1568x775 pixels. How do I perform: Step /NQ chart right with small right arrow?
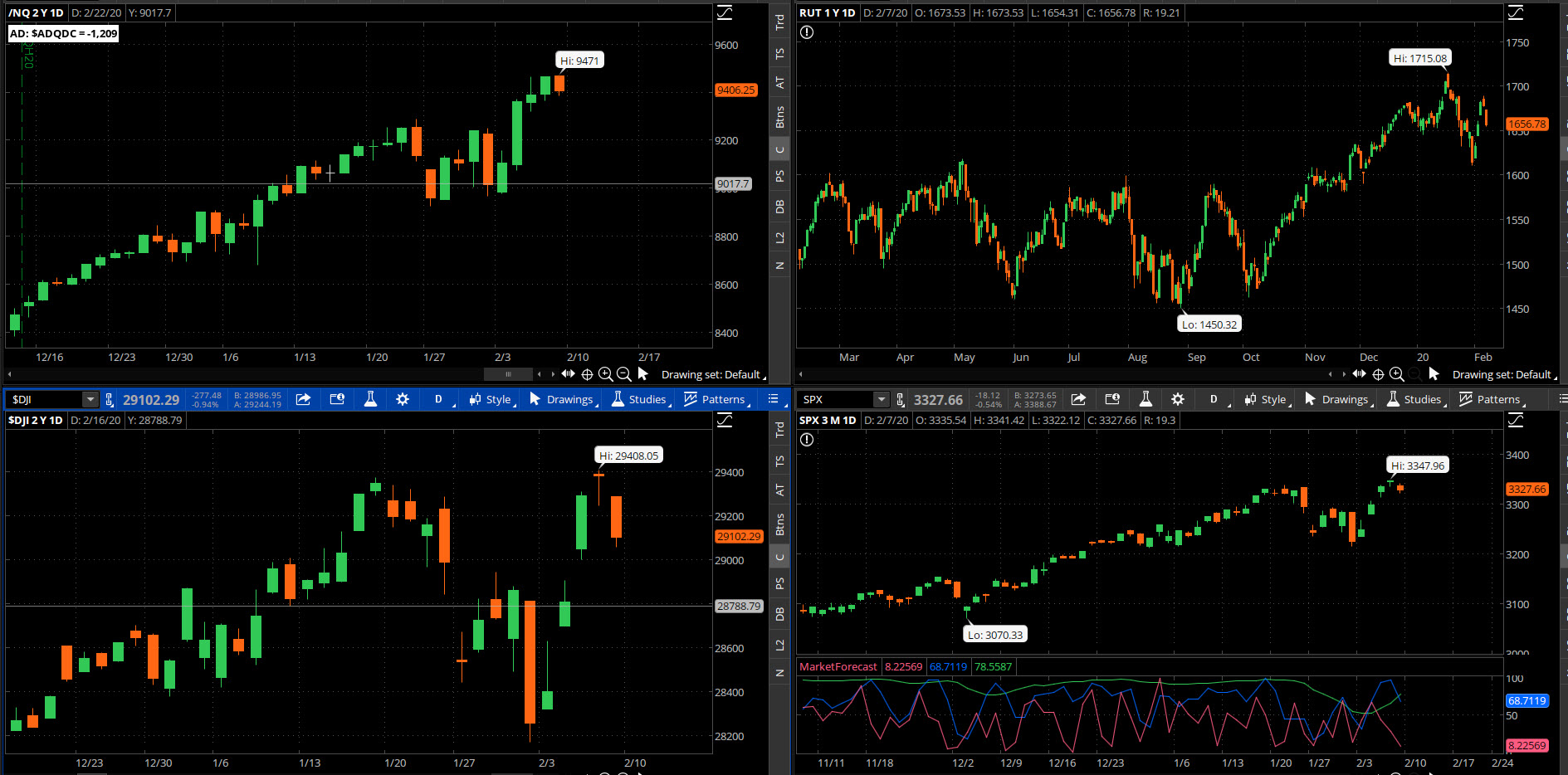click(x=553, y=374)
